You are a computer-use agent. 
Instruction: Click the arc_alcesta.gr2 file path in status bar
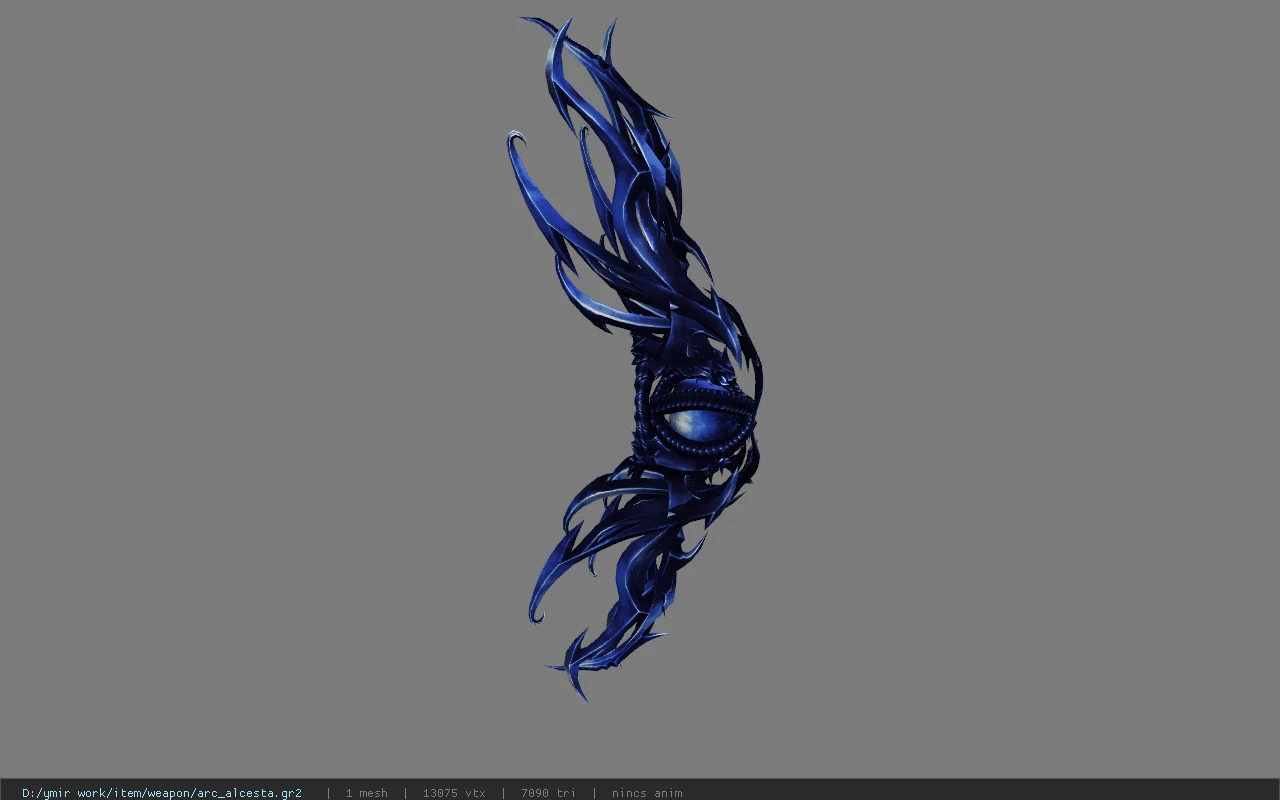162,793
